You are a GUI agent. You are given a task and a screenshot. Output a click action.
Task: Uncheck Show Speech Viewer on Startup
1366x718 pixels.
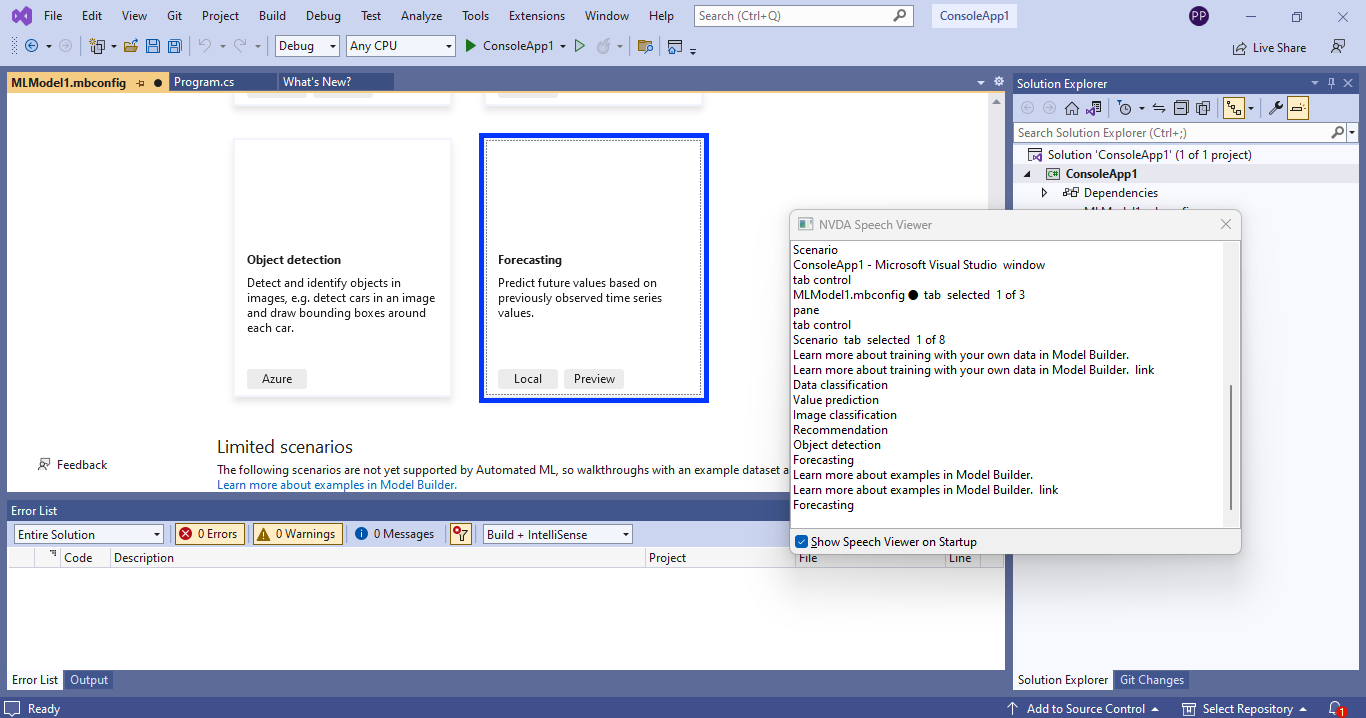pyautogui.click(x=801, y=541)
